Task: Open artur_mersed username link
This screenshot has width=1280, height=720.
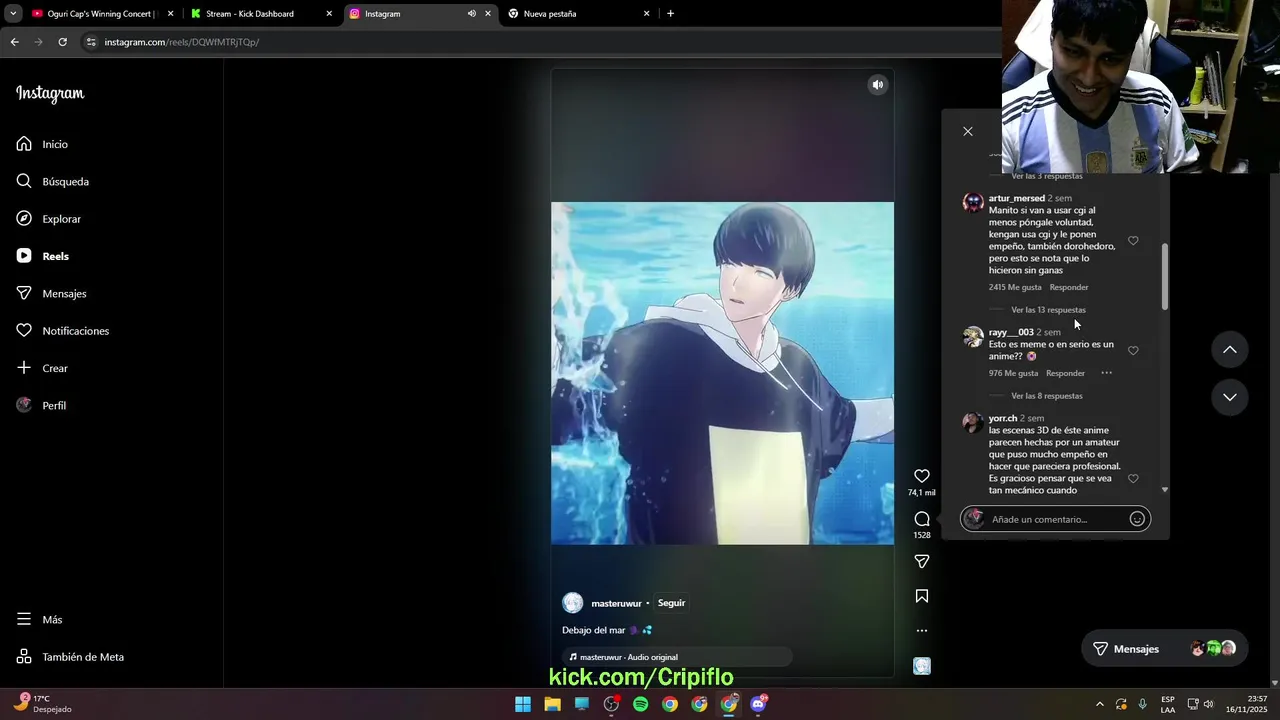Action: 1017,198
